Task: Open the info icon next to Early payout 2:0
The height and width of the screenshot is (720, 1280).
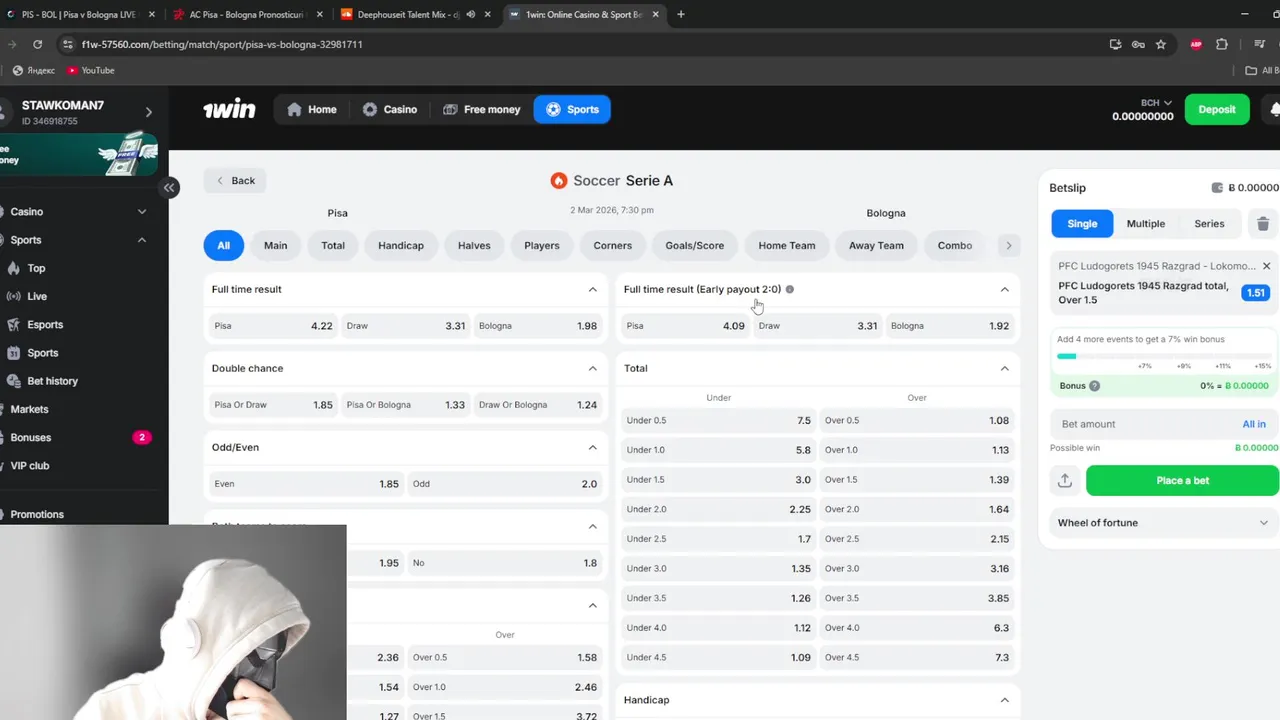Action: 790,289
